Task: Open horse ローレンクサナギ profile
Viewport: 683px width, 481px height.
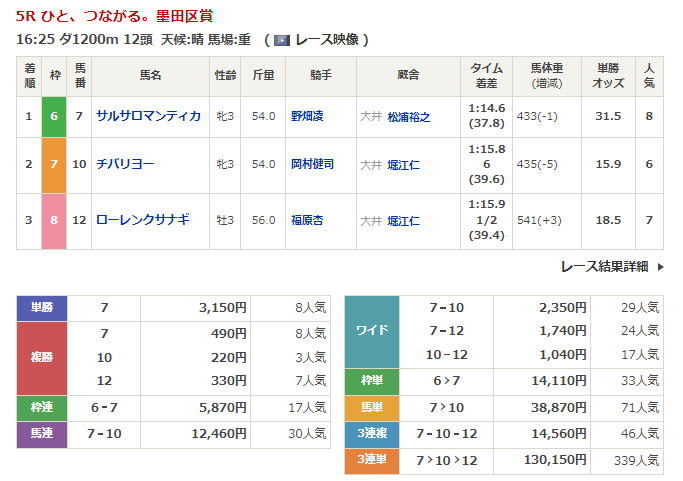Action: [143, 219]
